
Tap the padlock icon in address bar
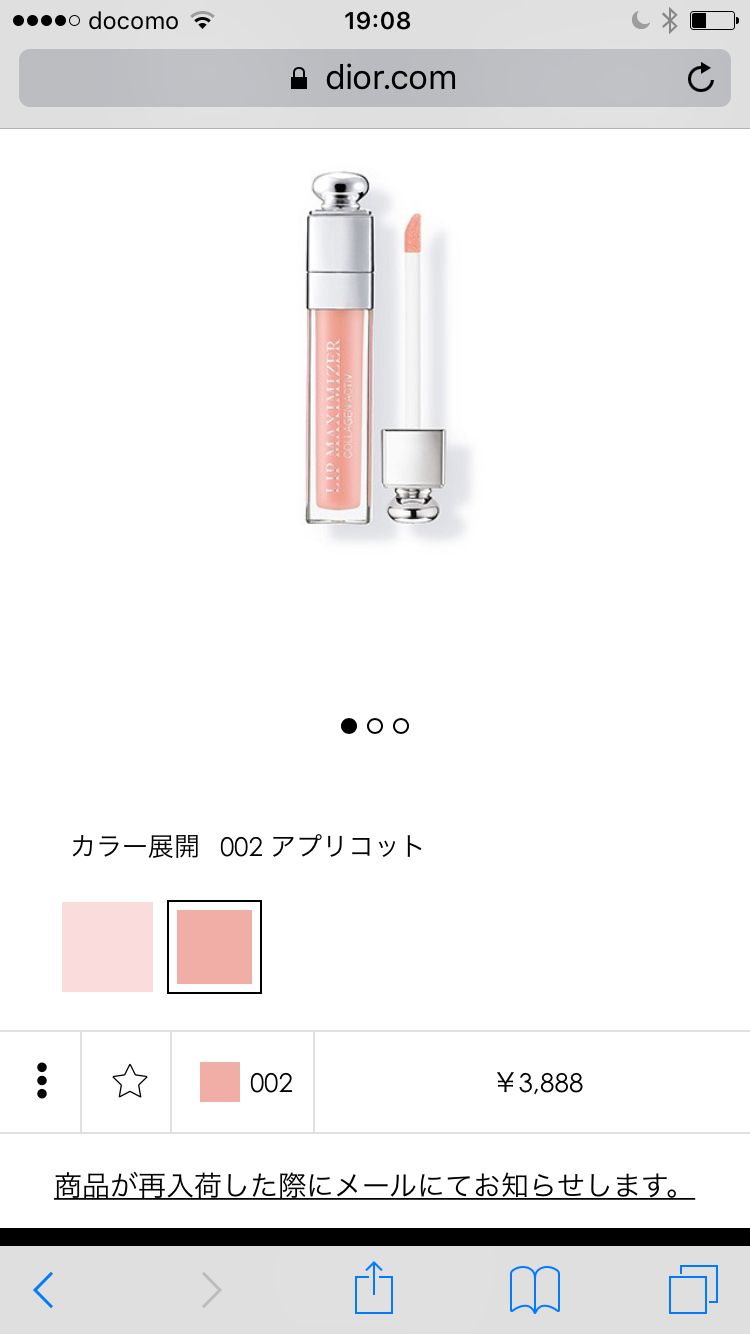[x=299, y=78]
